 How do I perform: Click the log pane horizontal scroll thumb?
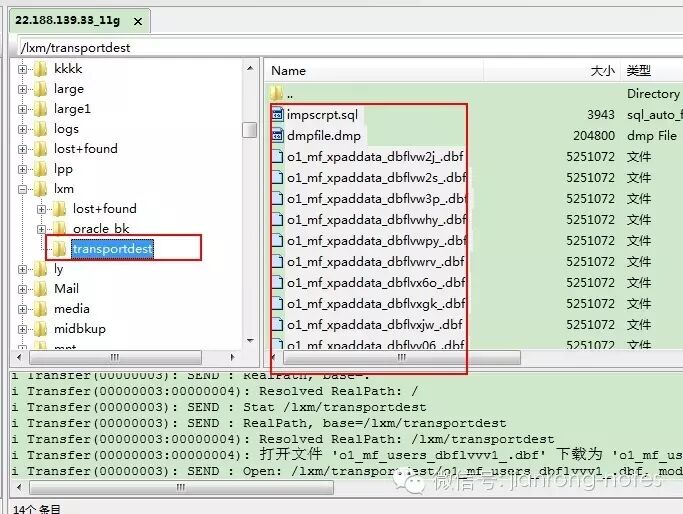point(181,487)
